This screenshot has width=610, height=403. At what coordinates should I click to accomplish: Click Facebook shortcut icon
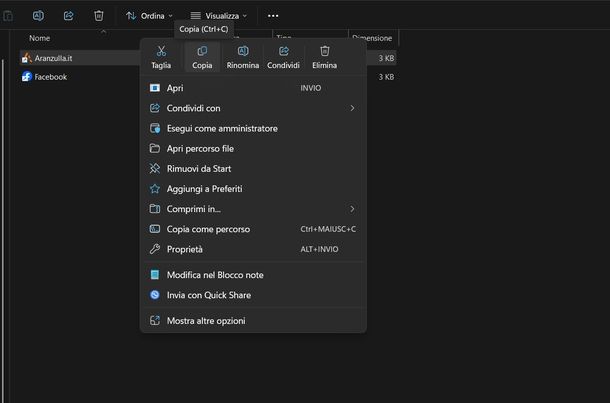click(x=26, y=77)
